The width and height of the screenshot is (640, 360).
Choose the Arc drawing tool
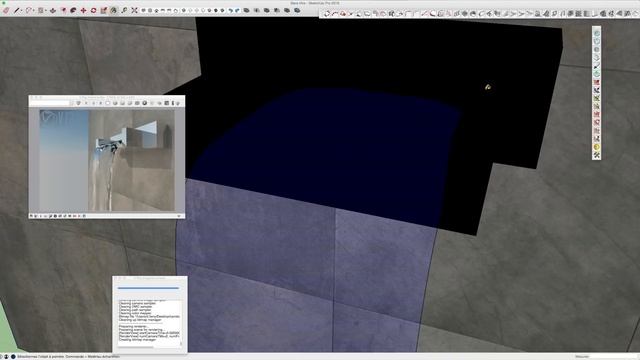(x=29, y=10)
